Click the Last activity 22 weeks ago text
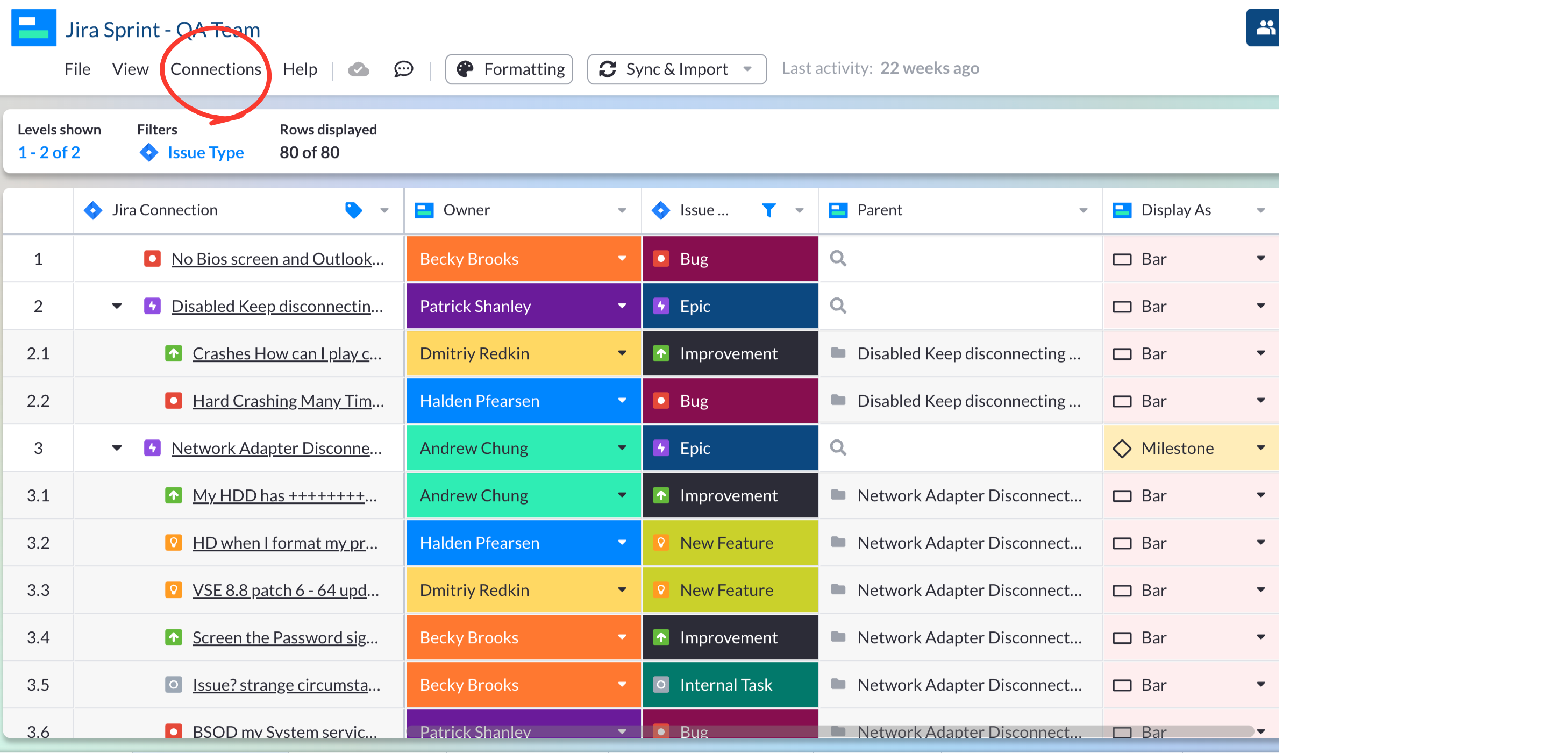The width and height of the screenshot is (1568, 753). tap(880, 68)
